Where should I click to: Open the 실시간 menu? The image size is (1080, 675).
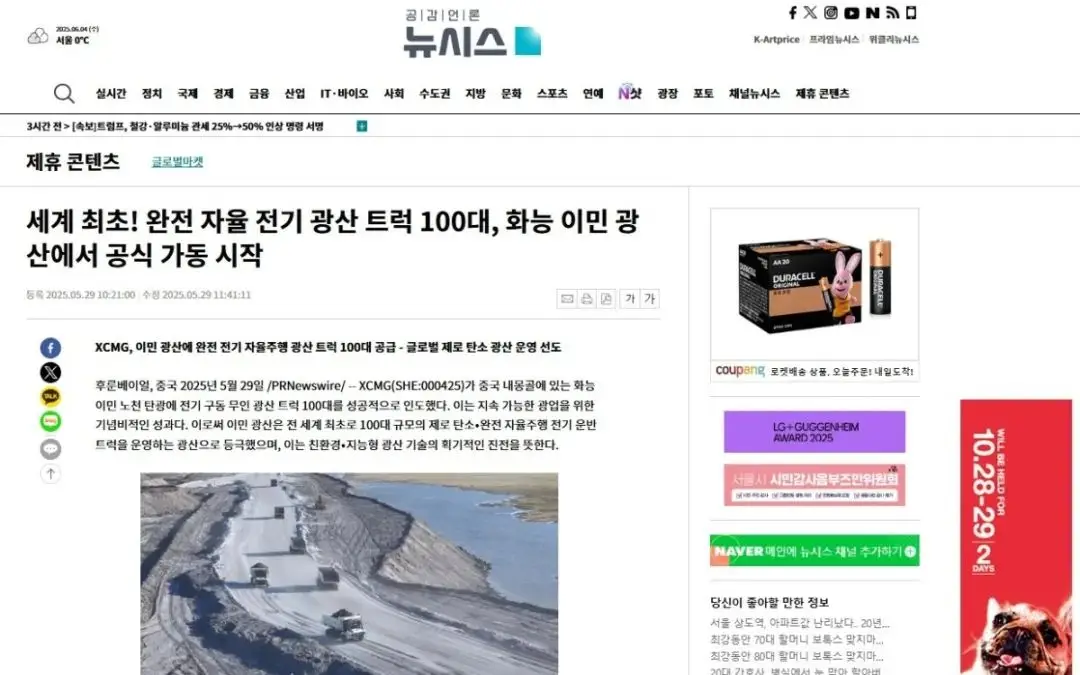tap(111, 94)
